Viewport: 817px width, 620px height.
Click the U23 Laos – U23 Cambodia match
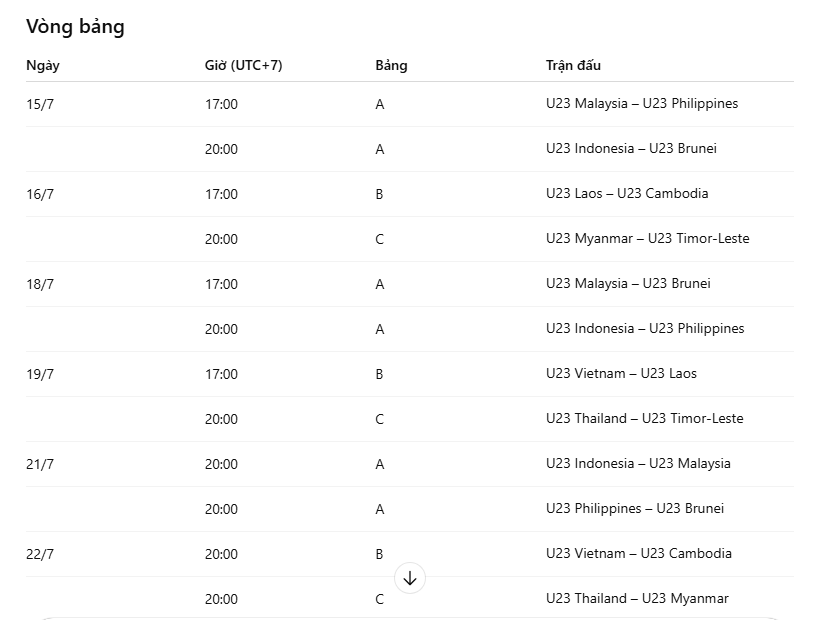click(627, 194)
